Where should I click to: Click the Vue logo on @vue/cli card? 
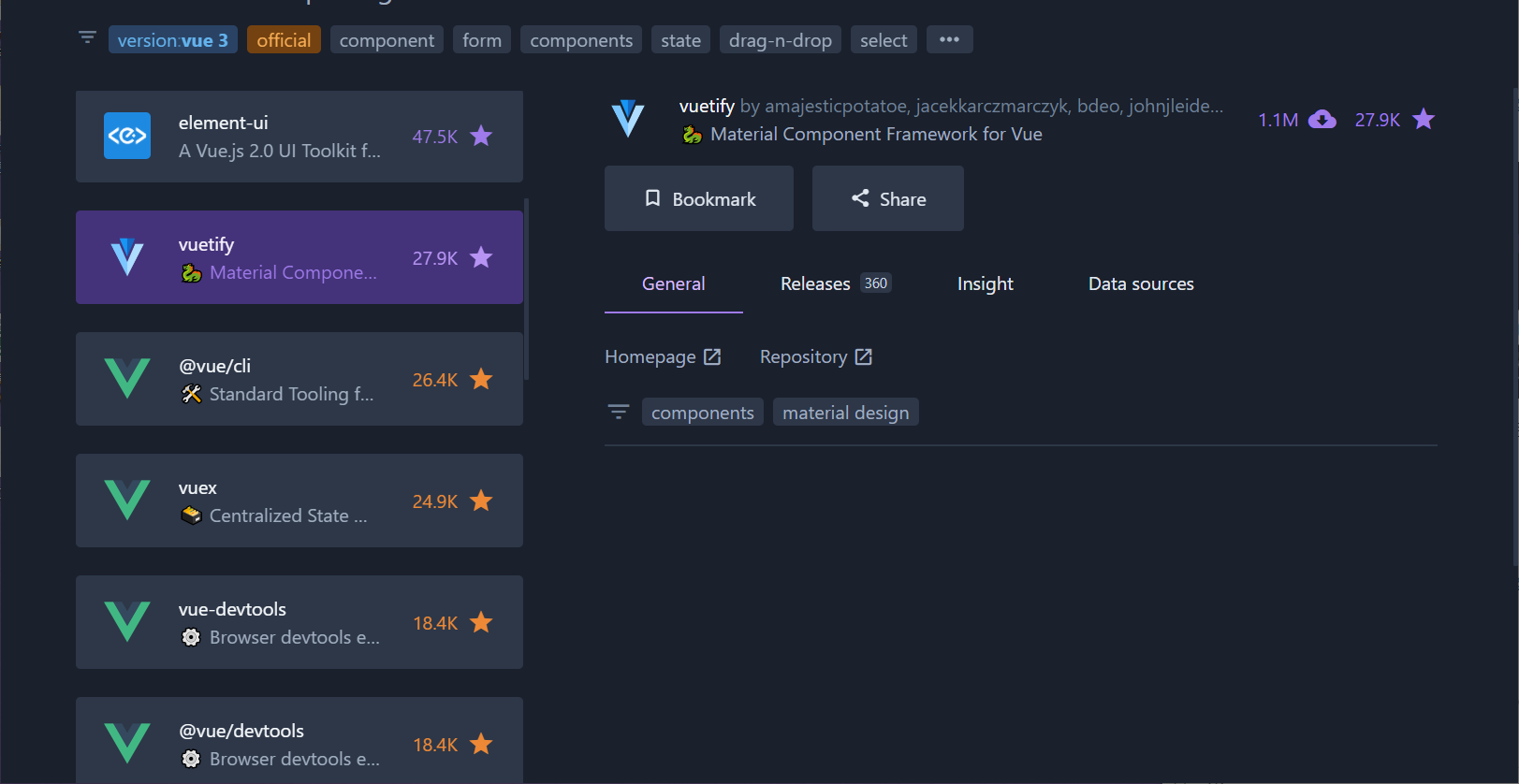click(x=127, y=379)
